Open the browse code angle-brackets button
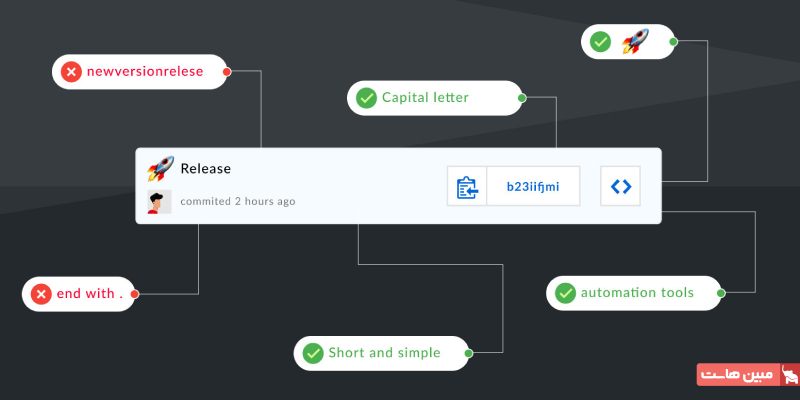Screen dimensions: 800x400 621,187
